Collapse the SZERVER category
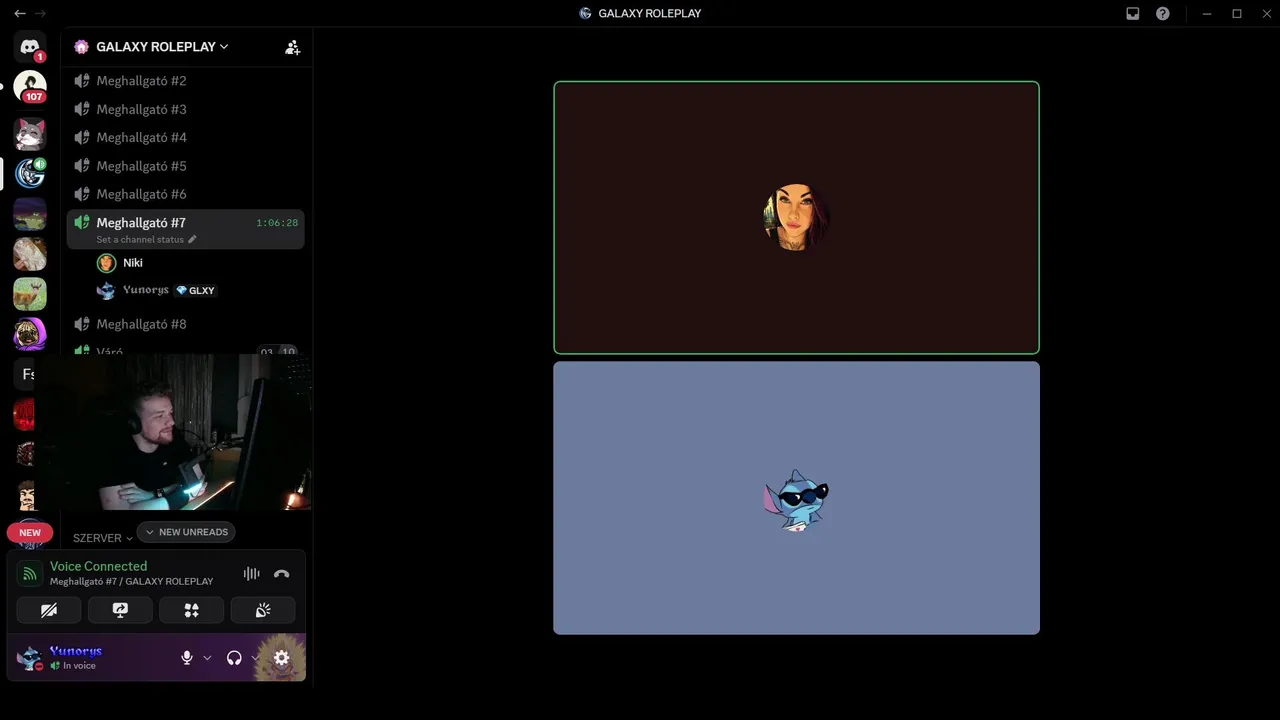Image resolution: width=1280 pixels, height=720 pixels. 102,538
